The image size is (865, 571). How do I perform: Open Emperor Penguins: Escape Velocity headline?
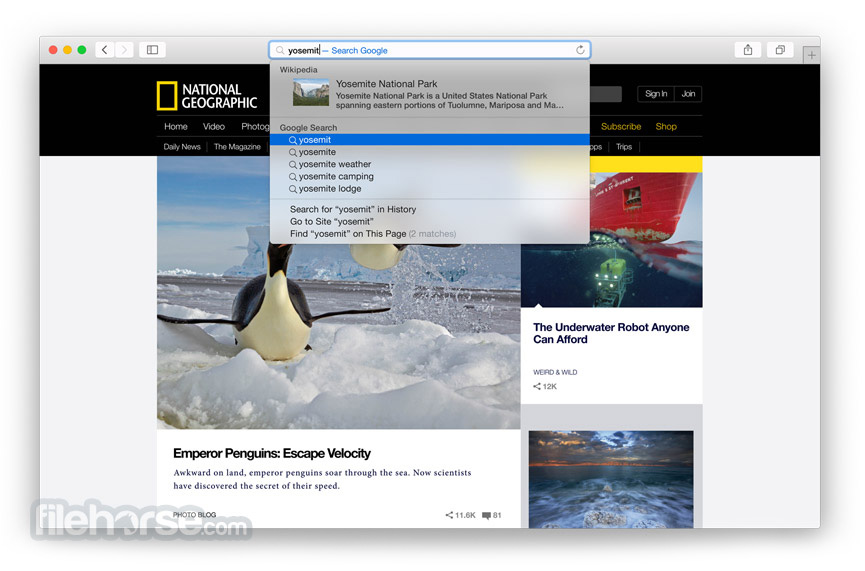271,453
